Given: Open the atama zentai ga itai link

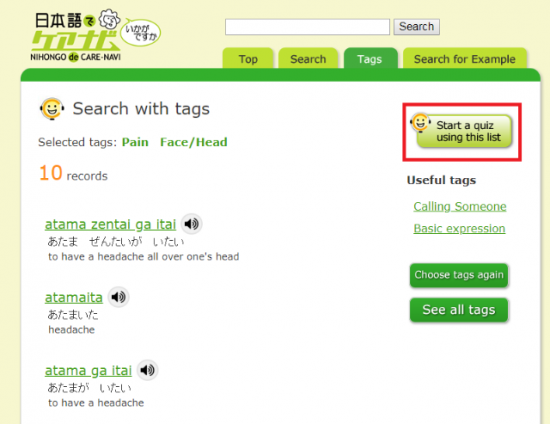Looking at the screenshot, I should 110,225.
